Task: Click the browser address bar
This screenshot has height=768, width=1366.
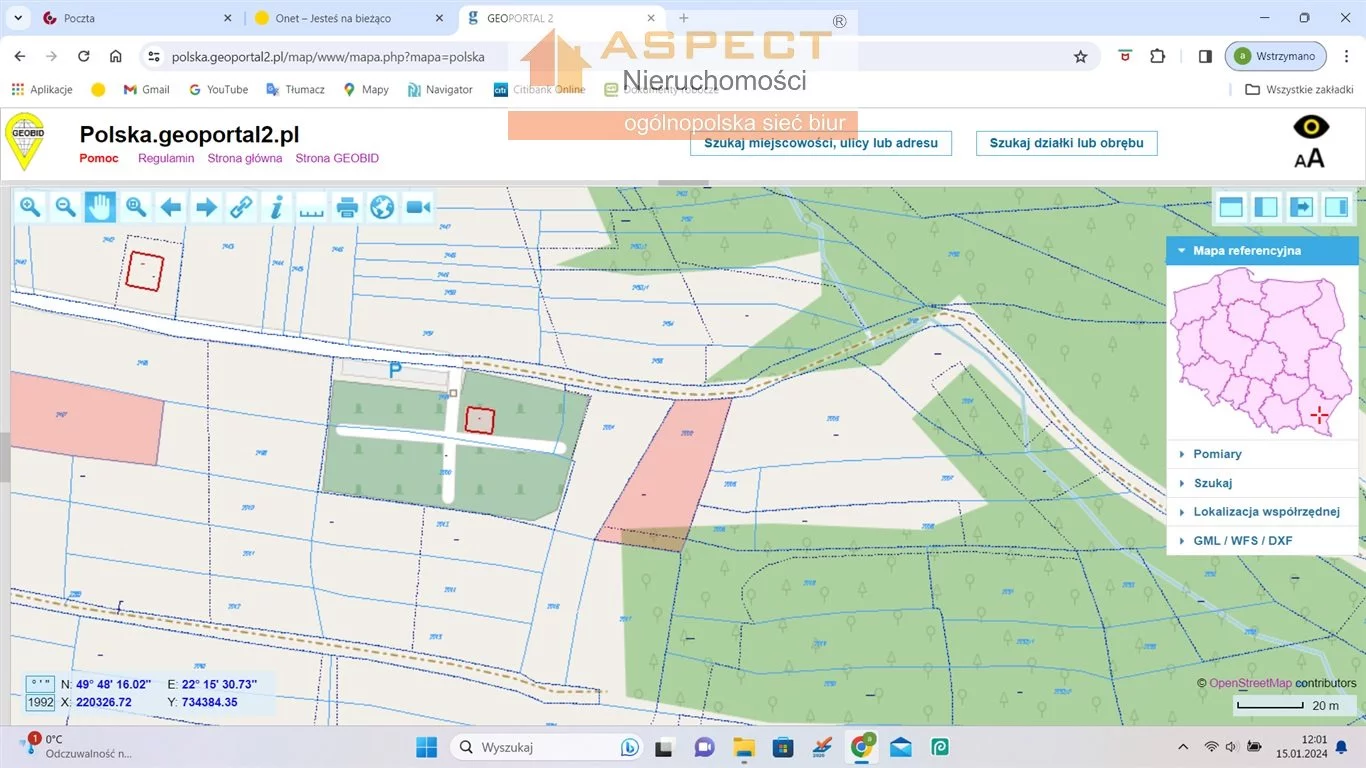Action: tap(600, 57)
